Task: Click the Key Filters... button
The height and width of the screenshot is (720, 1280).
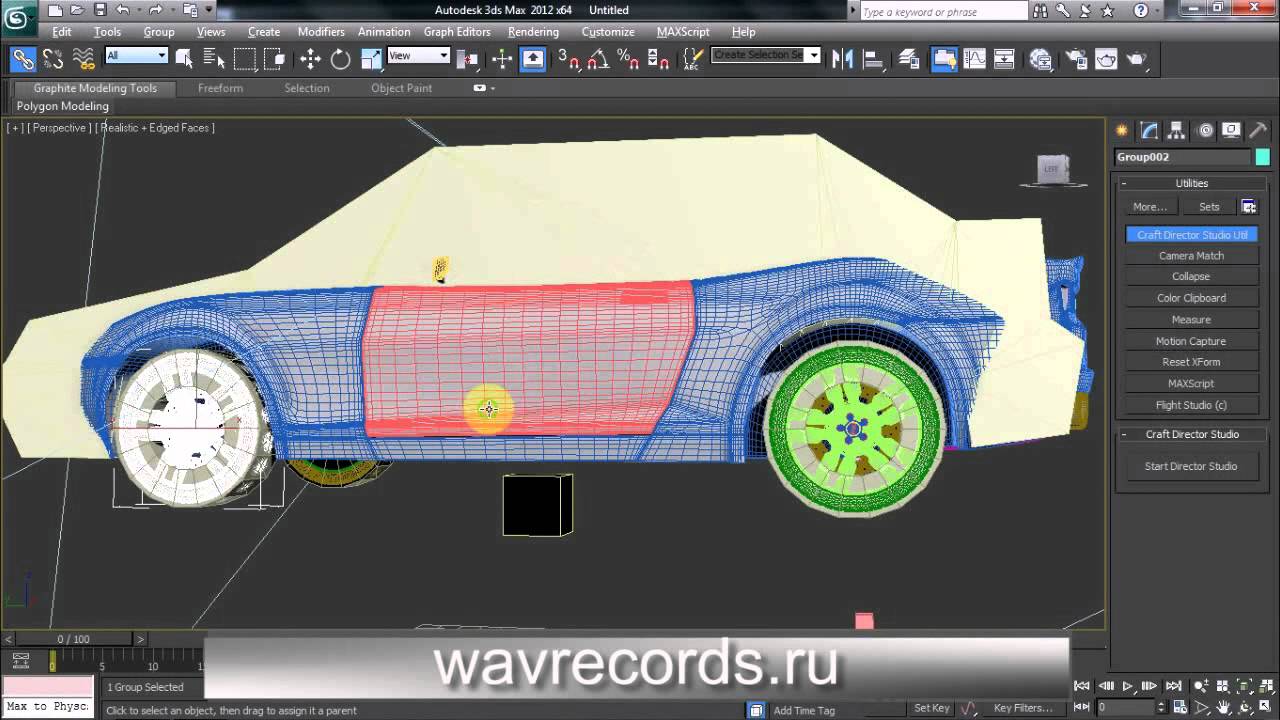Action: coord(1023,708)
